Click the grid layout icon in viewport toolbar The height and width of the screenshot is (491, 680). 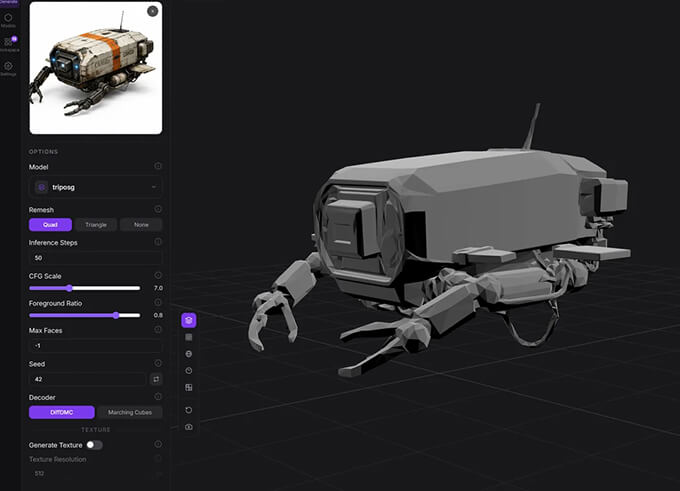click(x=189, y=387)
